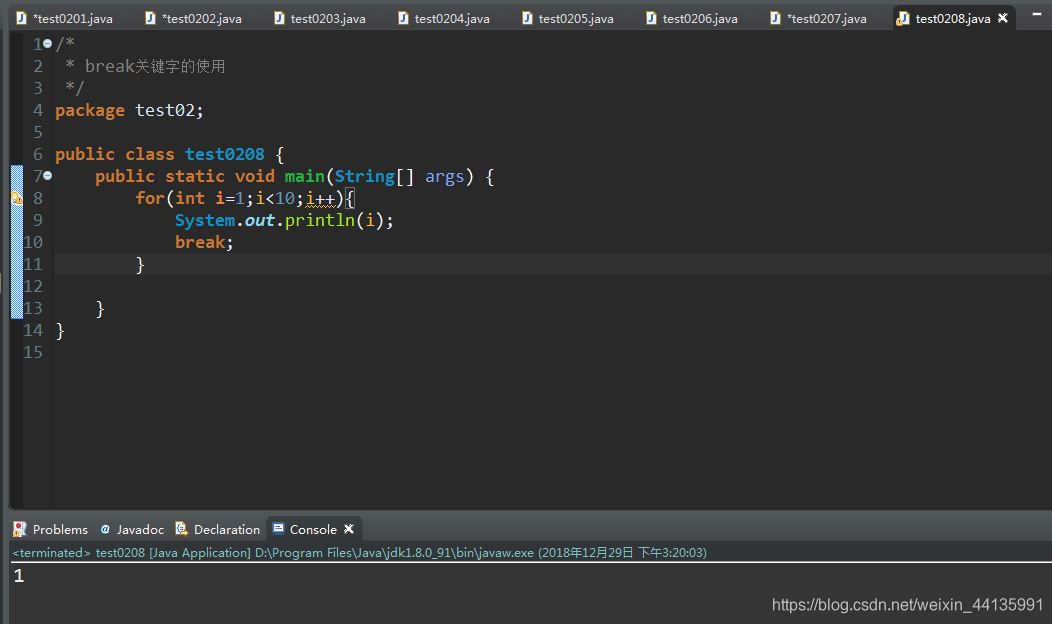The image size is (1052, 624).
Task: Click the 'out' field on line 9
Action: (260, 220)
